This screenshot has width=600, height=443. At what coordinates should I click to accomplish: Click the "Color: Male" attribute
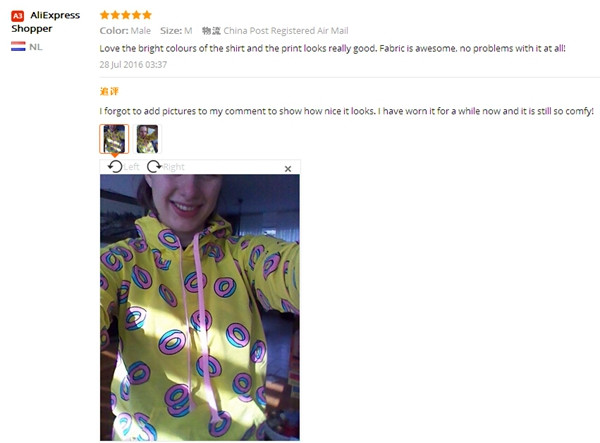tap(125, 31)
